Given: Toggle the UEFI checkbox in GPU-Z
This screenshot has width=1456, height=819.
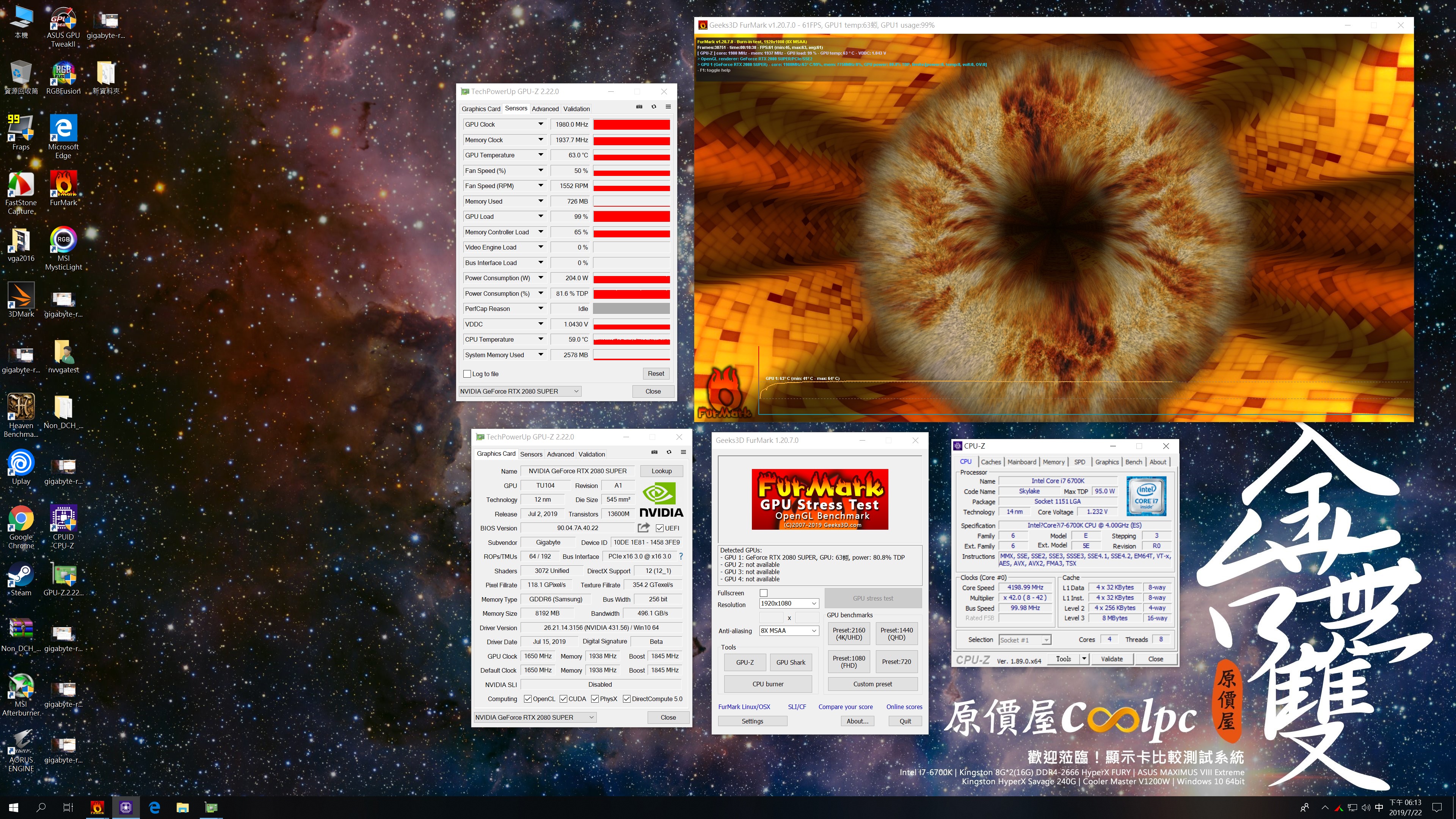Looking at the screenshot, I should click(x=660, y=528).
